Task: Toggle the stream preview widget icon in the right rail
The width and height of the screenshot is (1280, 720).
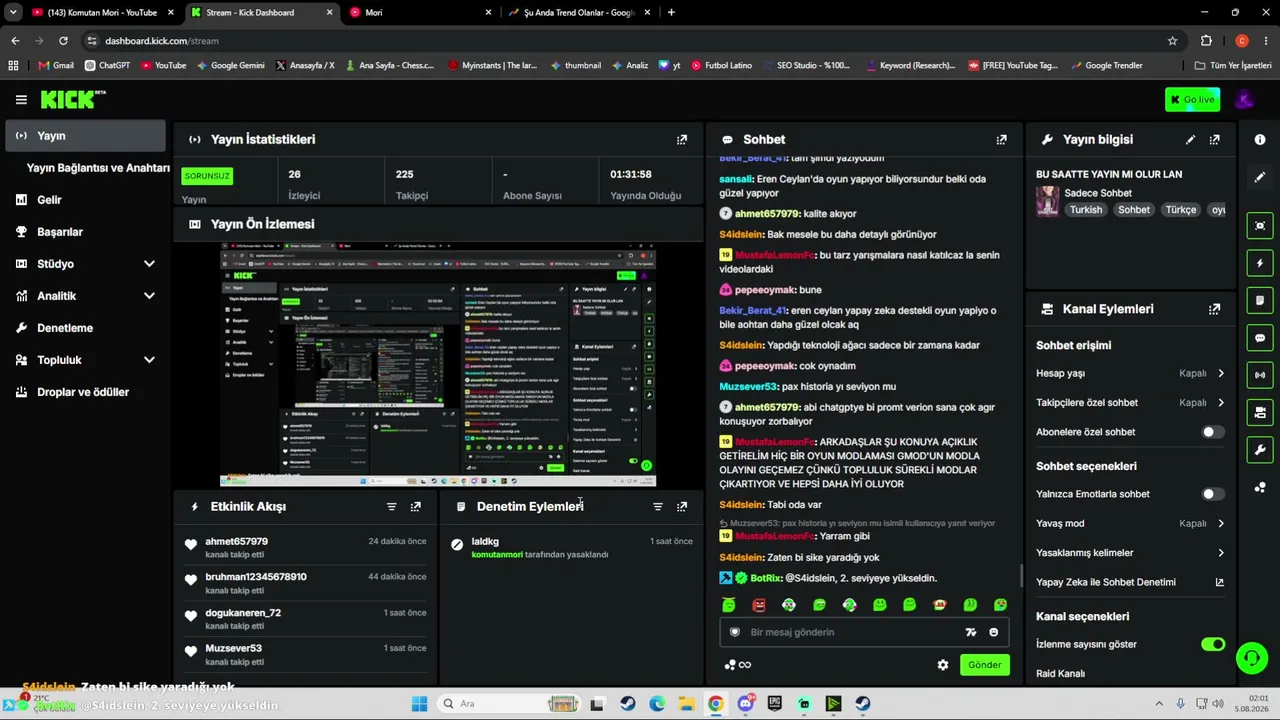Action: (1260, 226)
